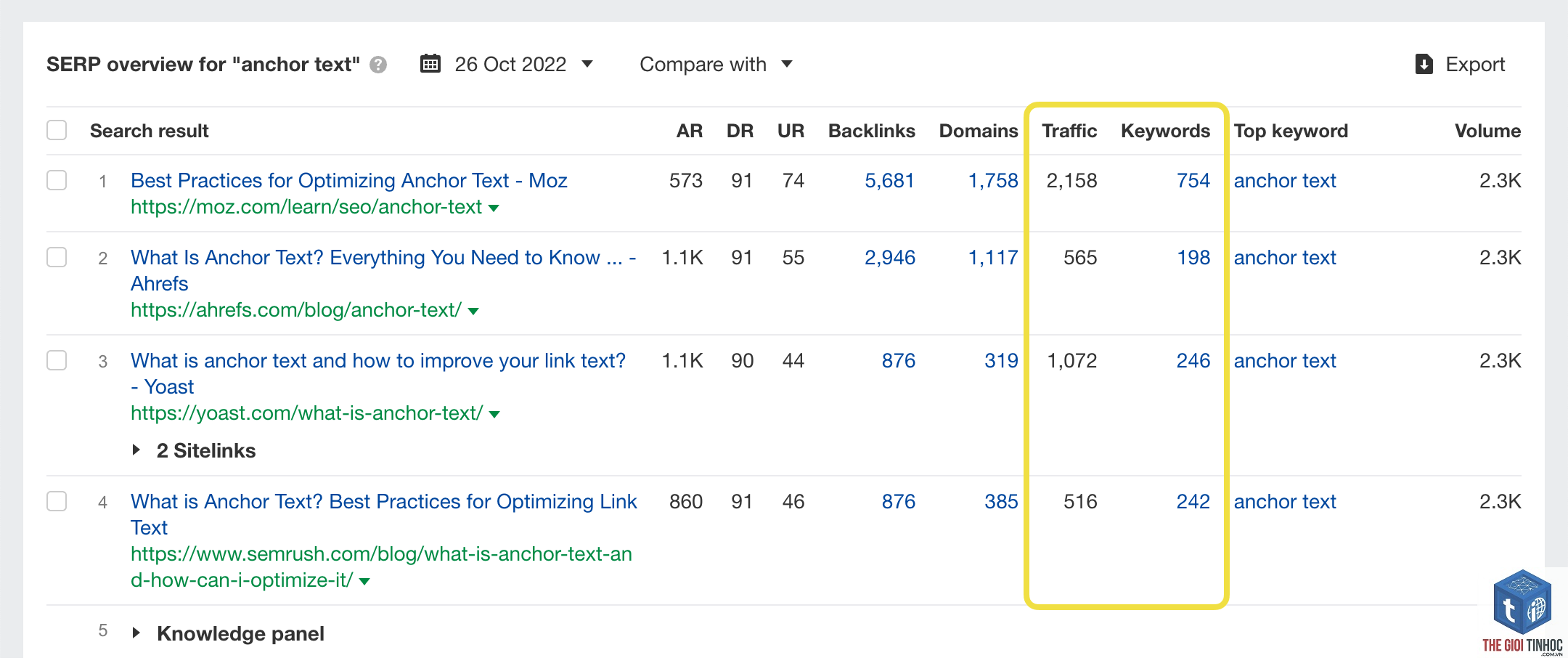Open dropdown arrow after yoast.com URL
Screen dimensions: 1568x658
tap(495, 415)
